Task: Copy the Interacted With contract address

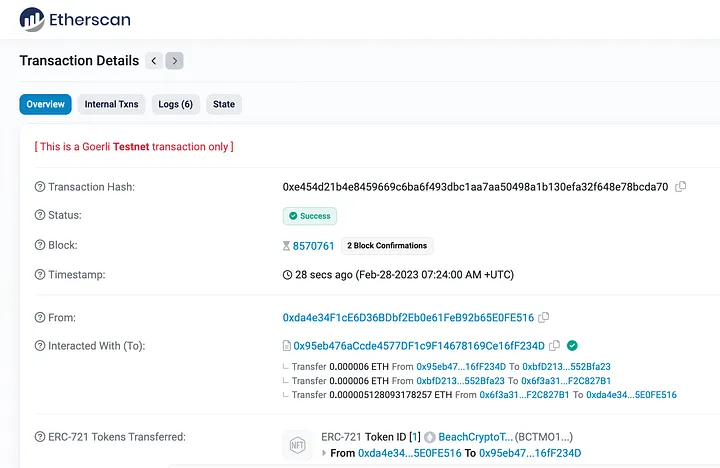Action: click(x=554, y=346)
